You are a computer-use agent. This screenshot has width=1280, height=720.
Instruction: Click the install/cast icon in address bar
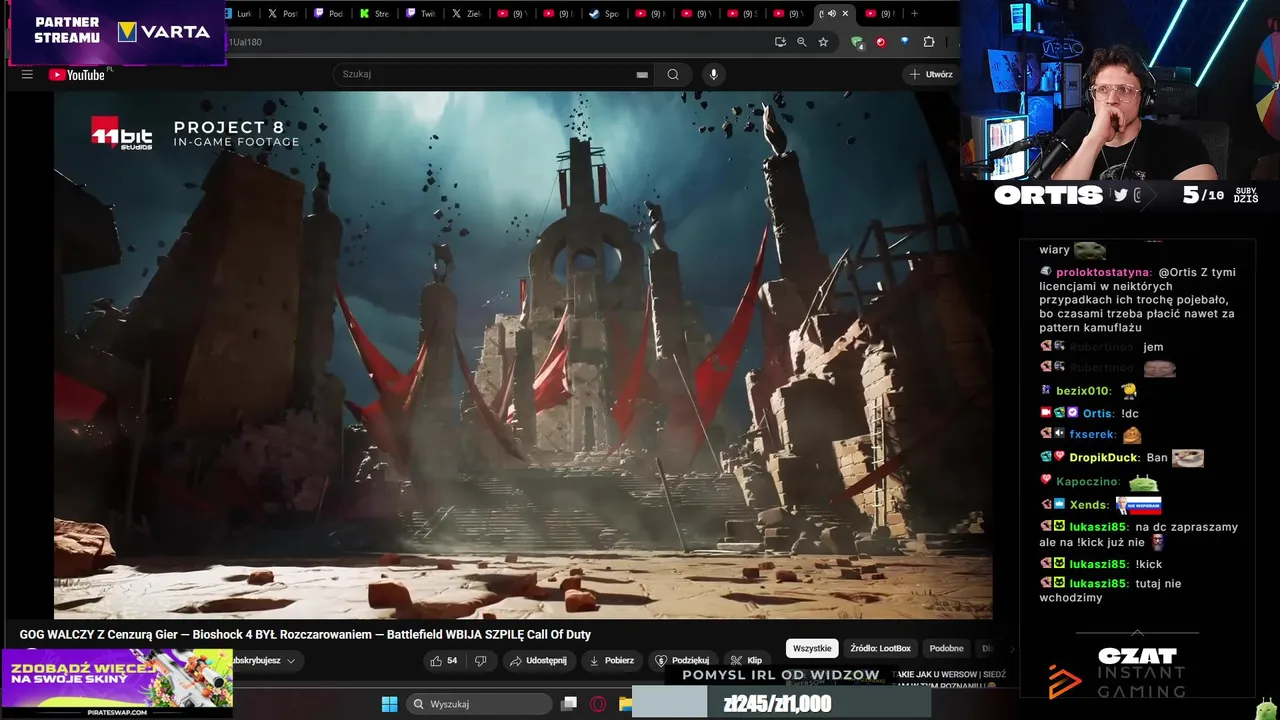click(780, 42)
